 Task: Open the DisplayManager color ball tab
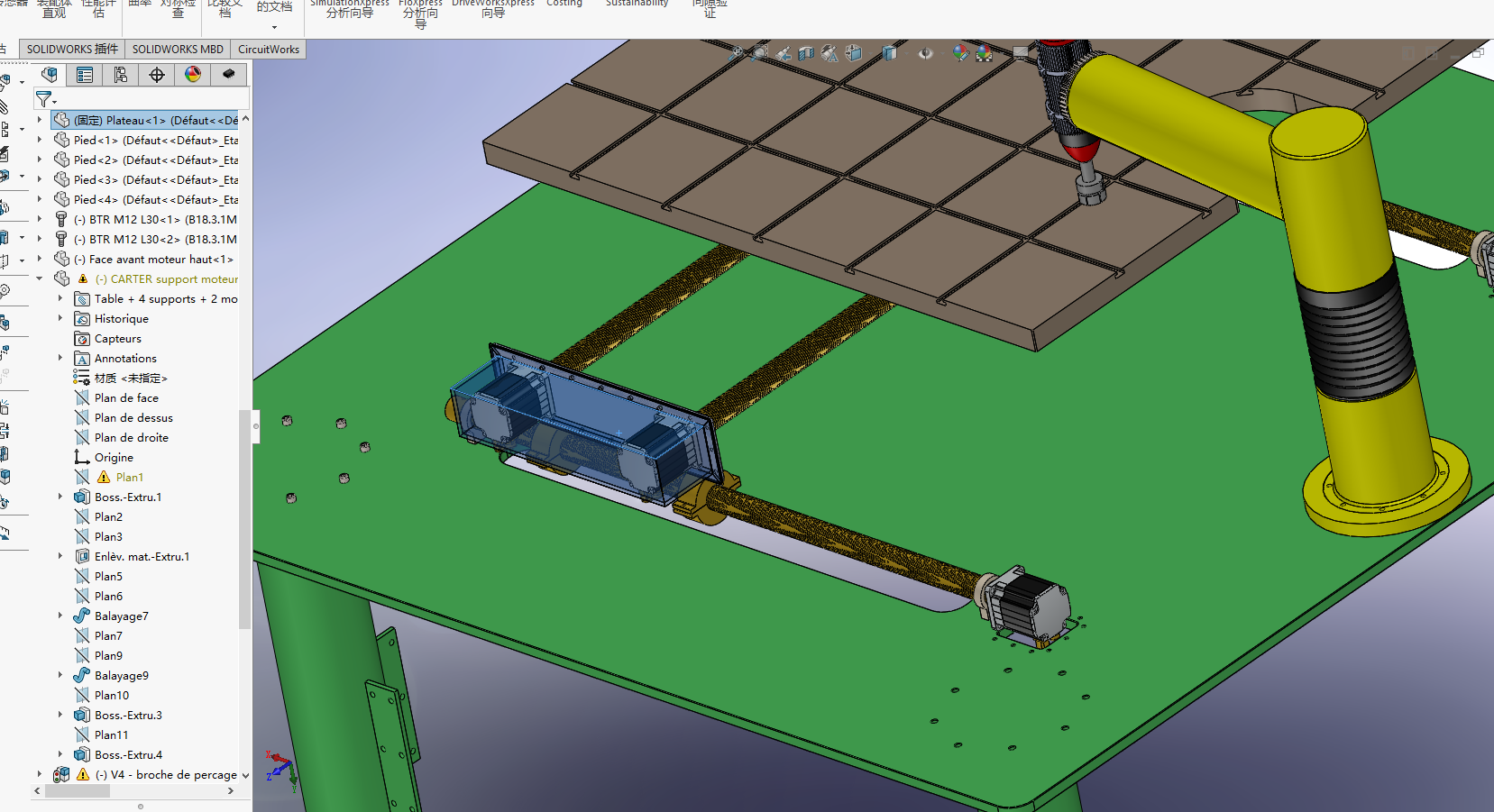(193, 75)
